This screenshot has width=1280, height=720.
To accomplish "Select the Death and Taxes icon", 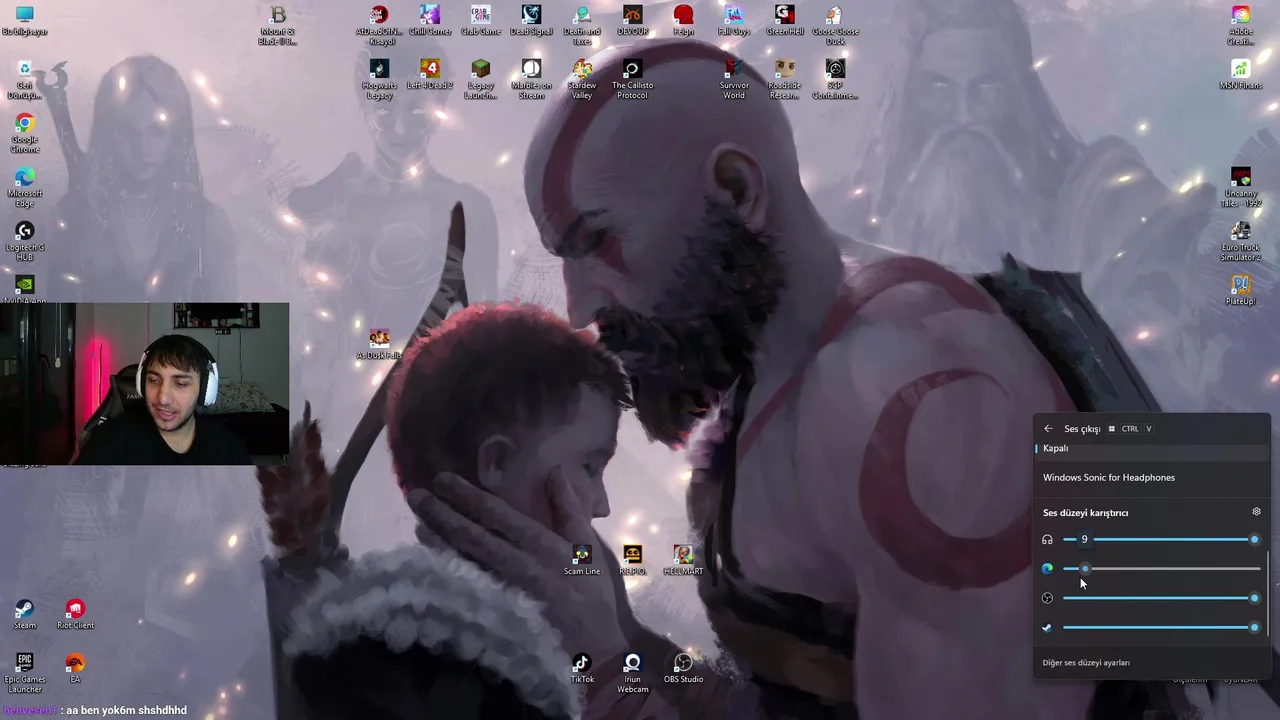I will tap(582, 25).
